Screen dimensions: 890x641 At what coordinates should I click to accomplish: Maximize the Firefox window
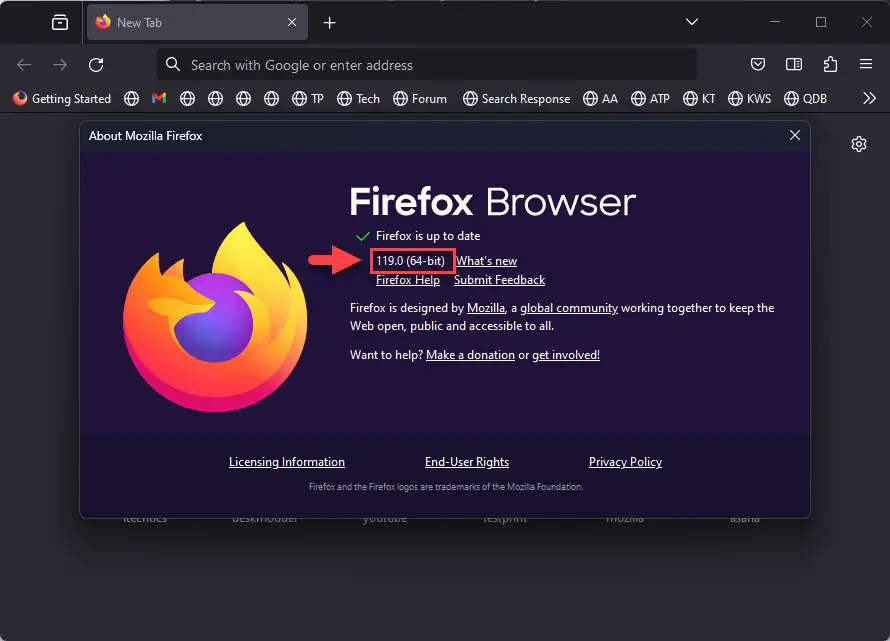pyautogui.click(x=821, y=22)
